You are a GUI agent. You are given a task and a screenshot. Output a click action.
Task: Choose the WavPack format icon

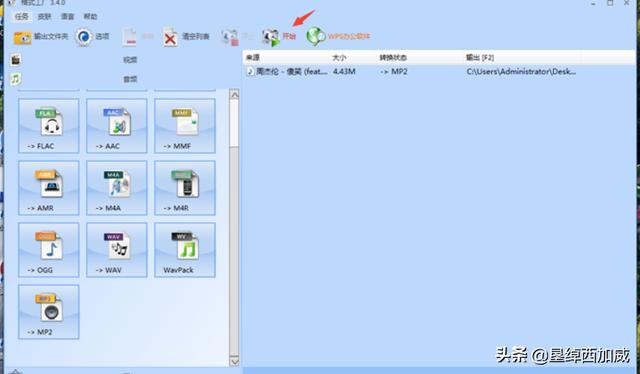185,250
